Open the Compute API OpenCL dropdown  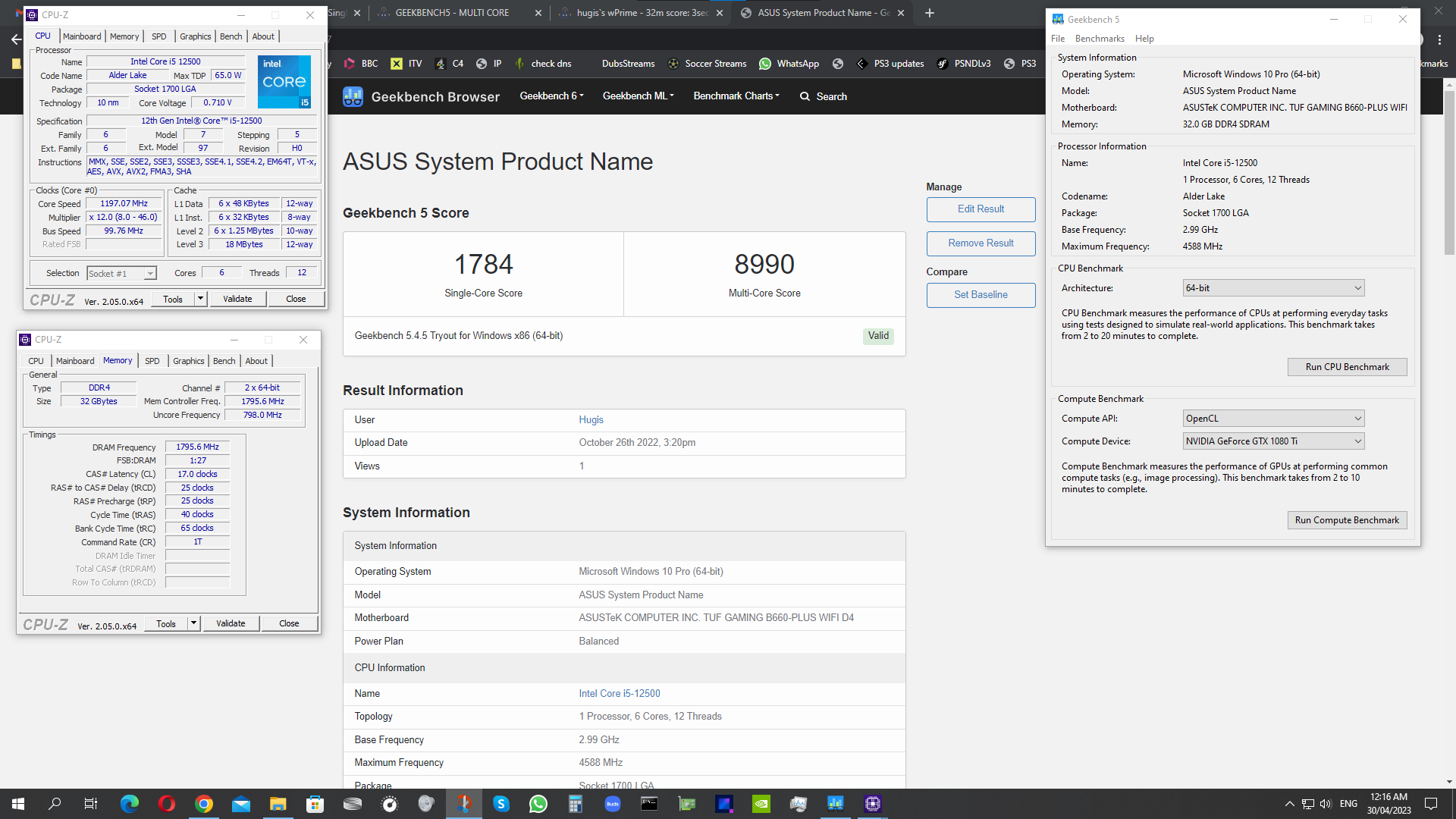click(1273, 419)
